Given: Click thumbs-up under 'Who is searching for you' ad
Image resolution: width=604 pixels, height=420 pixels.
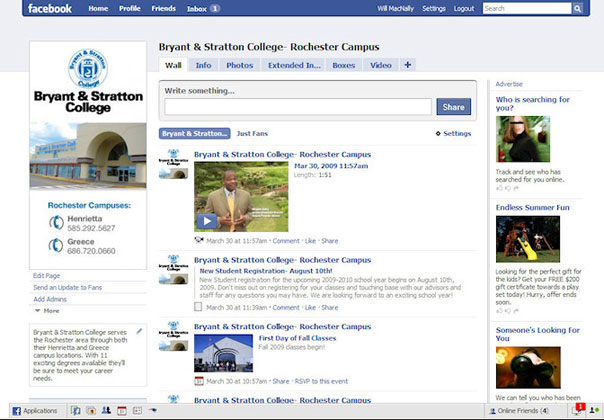Looking at the screenshot, I should pyautogui.click(x=500, y=188).
